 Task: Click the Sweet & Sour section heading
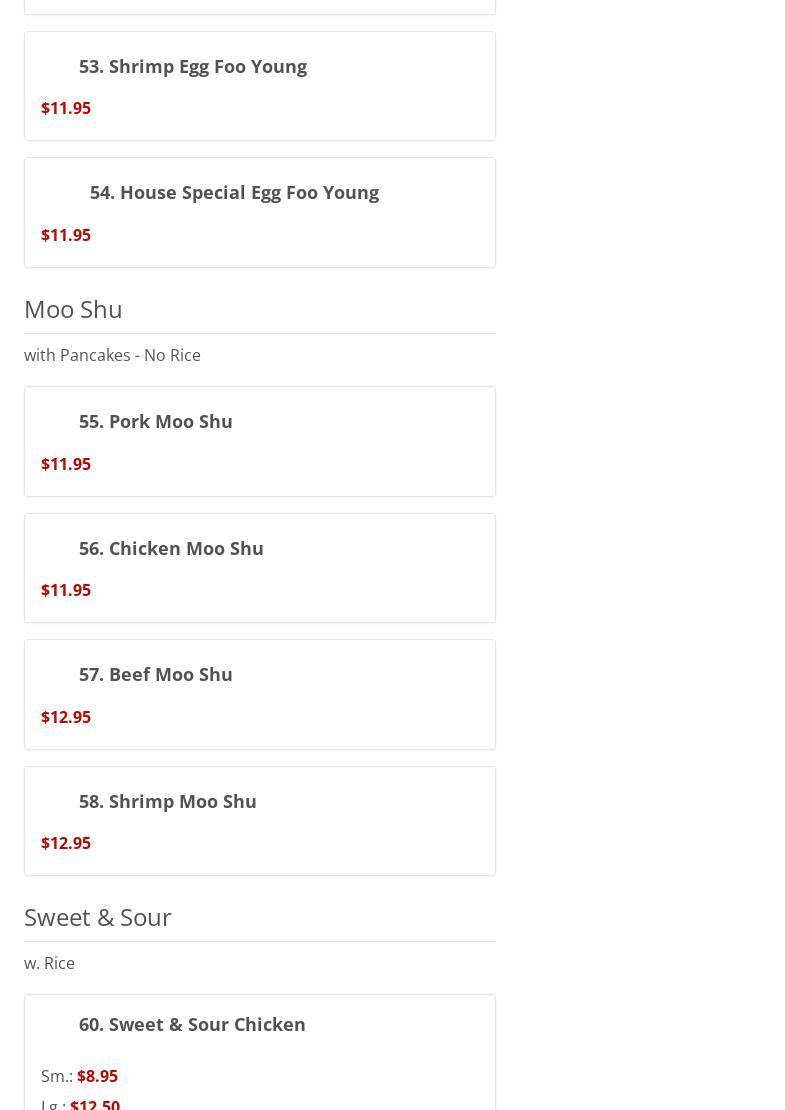tap(98, 917)
